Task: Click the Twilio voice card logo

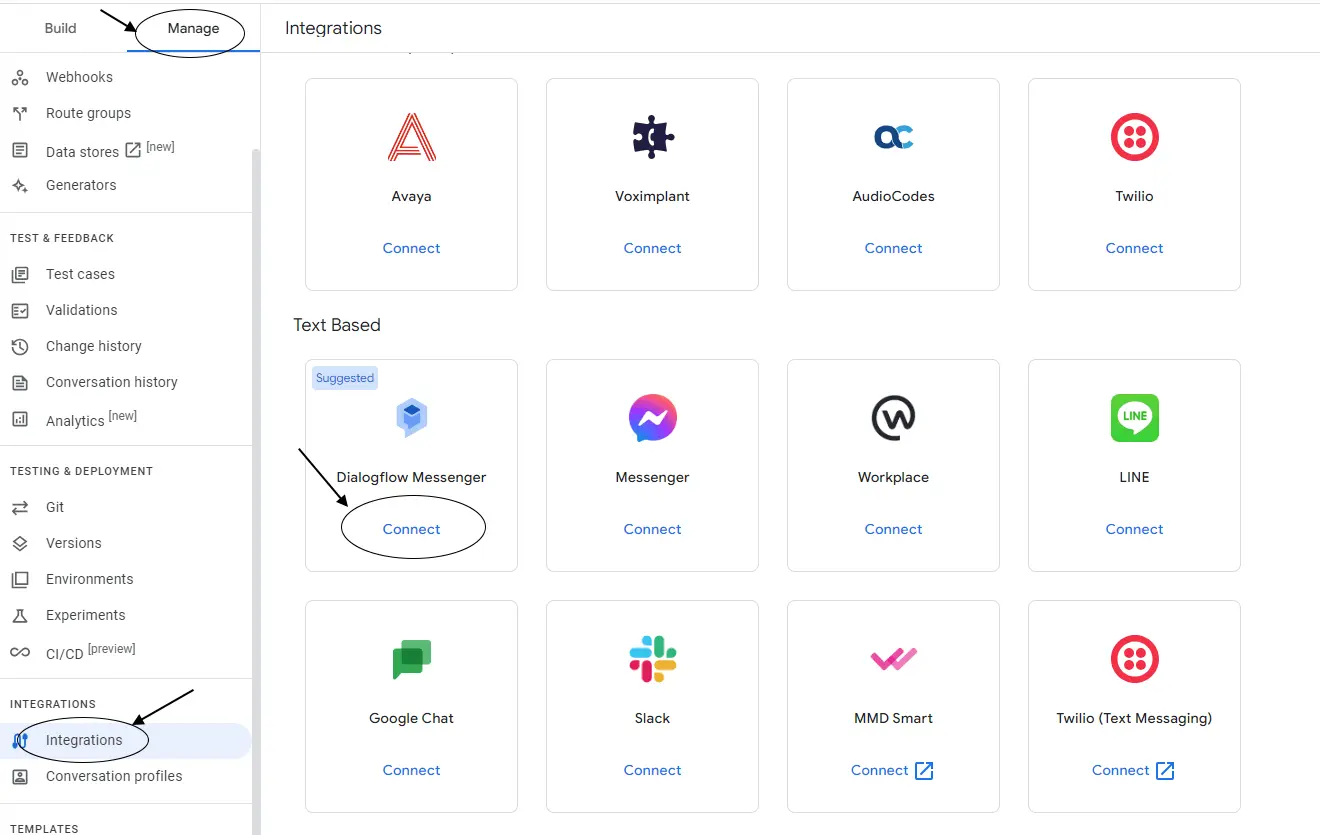Action: (1134, 137)
